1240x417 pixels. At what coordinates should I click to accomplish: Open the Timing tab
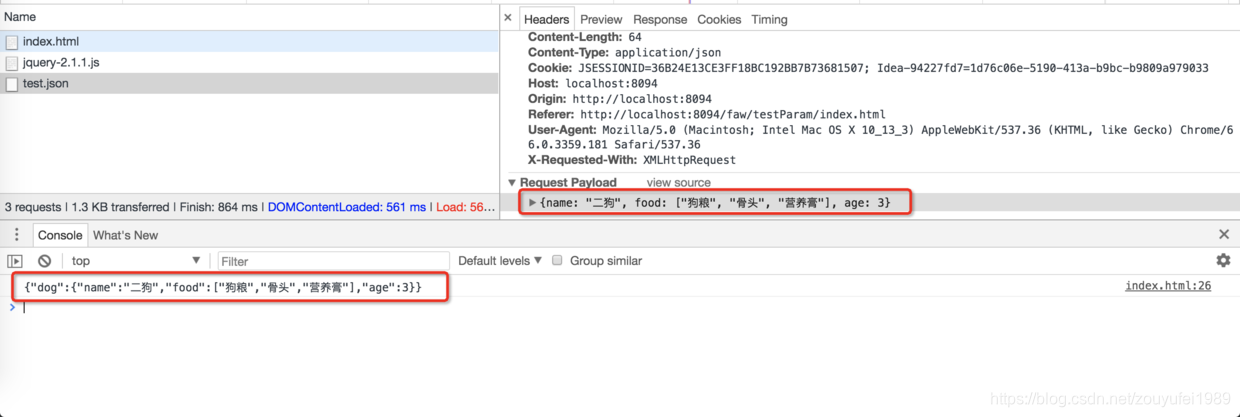(x=769, y=19)
